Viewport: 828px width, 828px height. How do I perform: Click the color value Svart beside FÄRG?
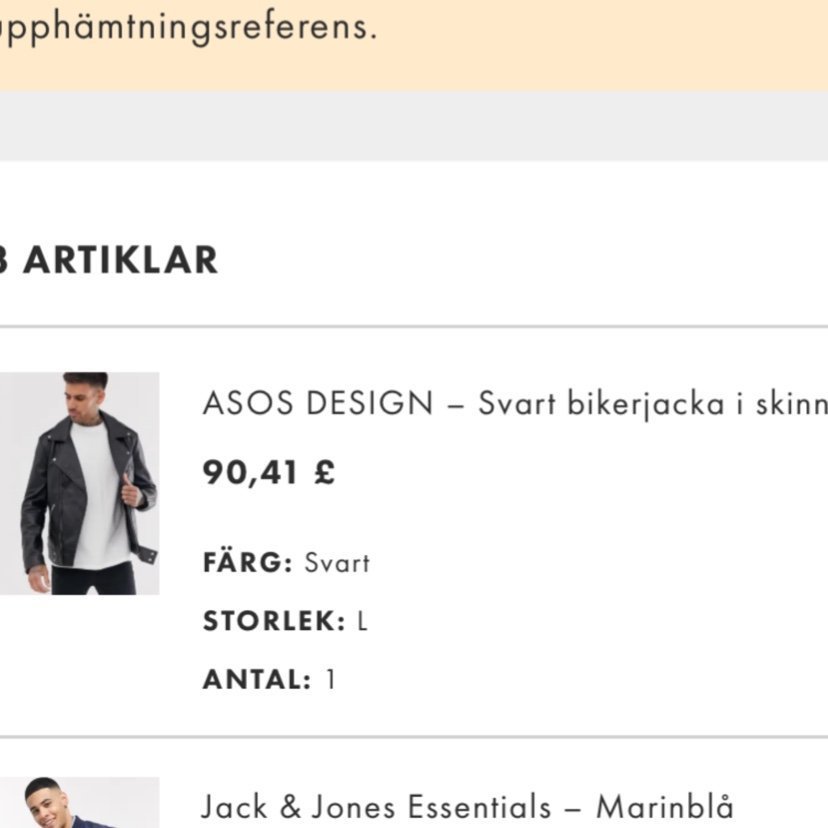[337, 563]
